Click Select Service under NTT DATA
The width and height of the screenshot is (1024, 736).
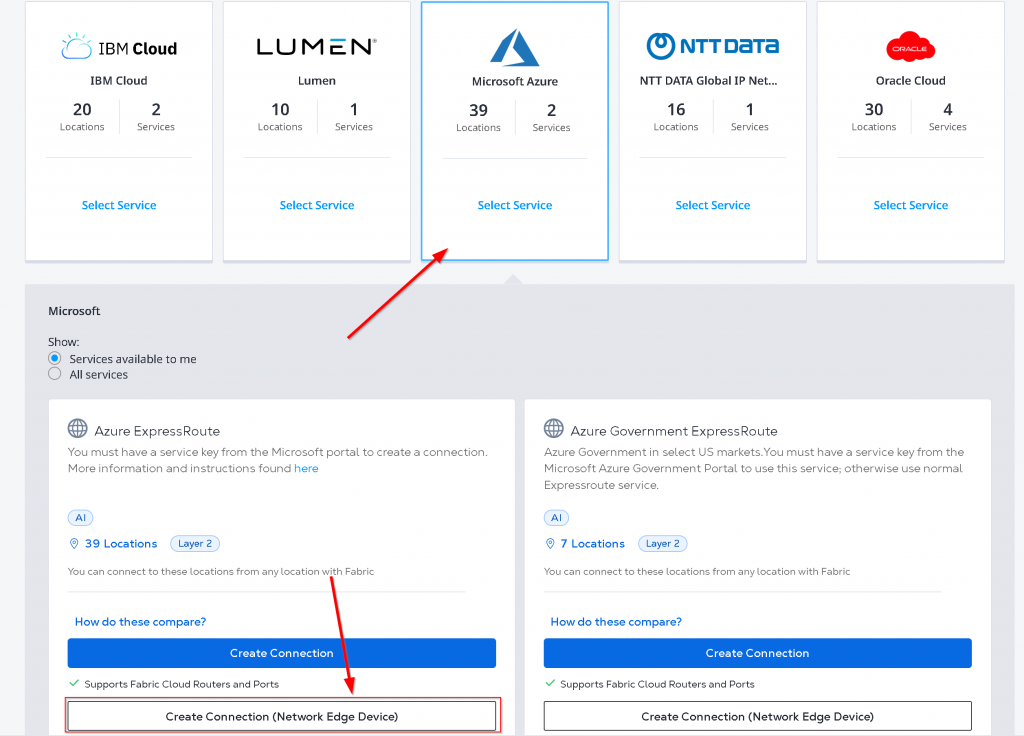click(x=712, y=205)
